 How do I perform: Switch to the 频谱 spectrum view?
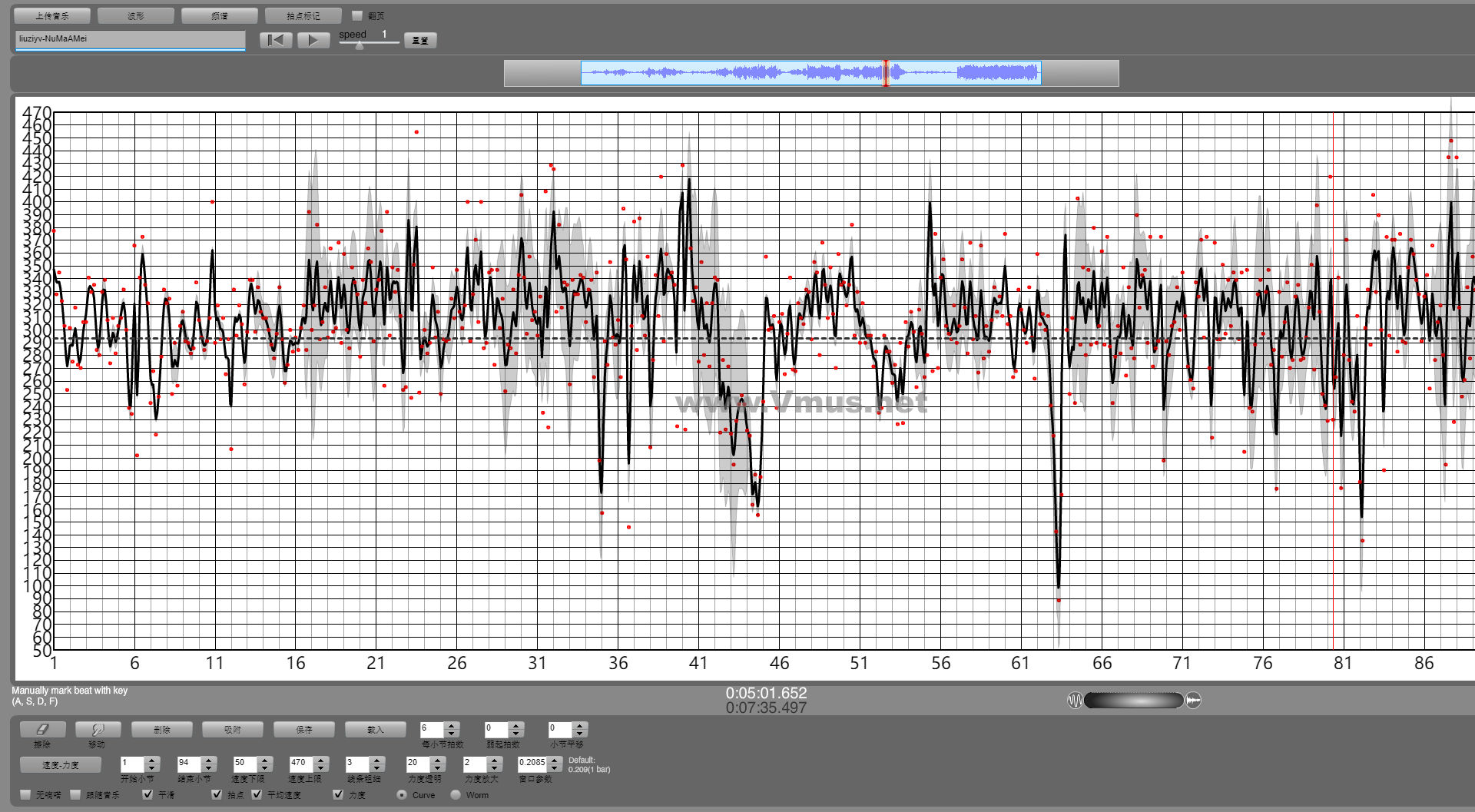220,15
